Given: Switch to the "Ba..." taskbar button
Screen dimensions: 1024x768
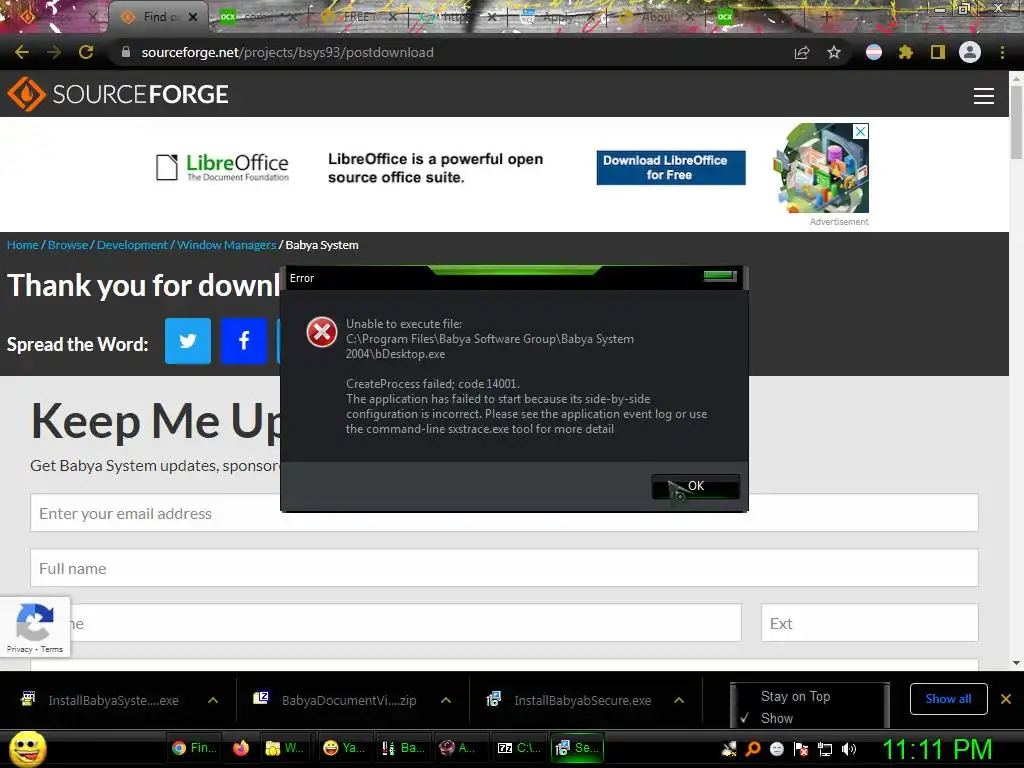Looking at the screenshot, I should [x=403, y=748].
